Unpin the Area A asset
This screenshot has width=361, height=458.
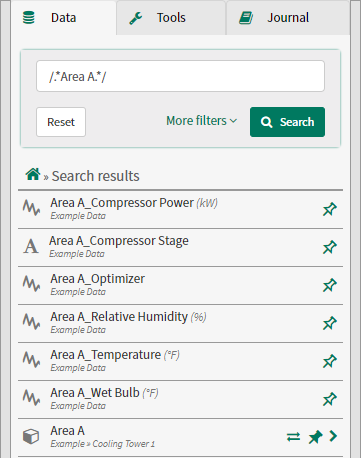(x=315, y=437)
